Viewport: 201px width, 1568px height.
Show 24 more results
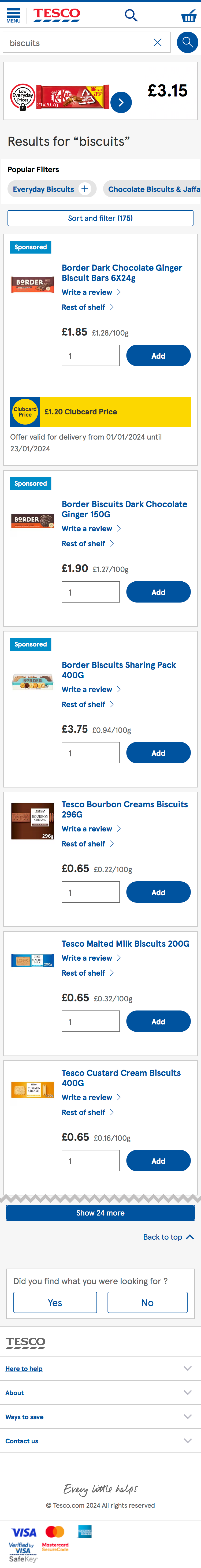point(100,1213)
